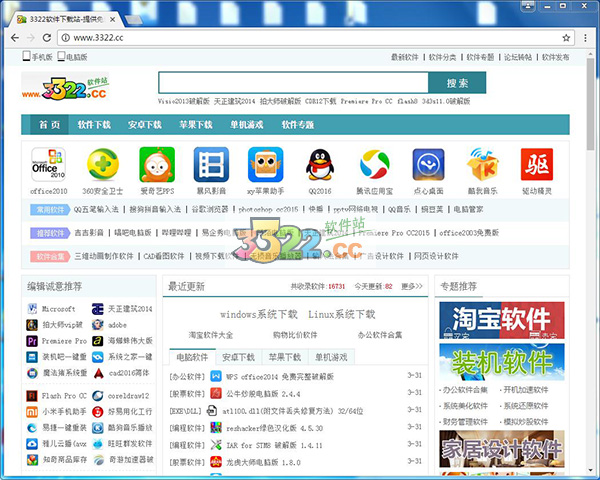
Task: Bookmark this page with the star icon
Action: pos(566,38)
